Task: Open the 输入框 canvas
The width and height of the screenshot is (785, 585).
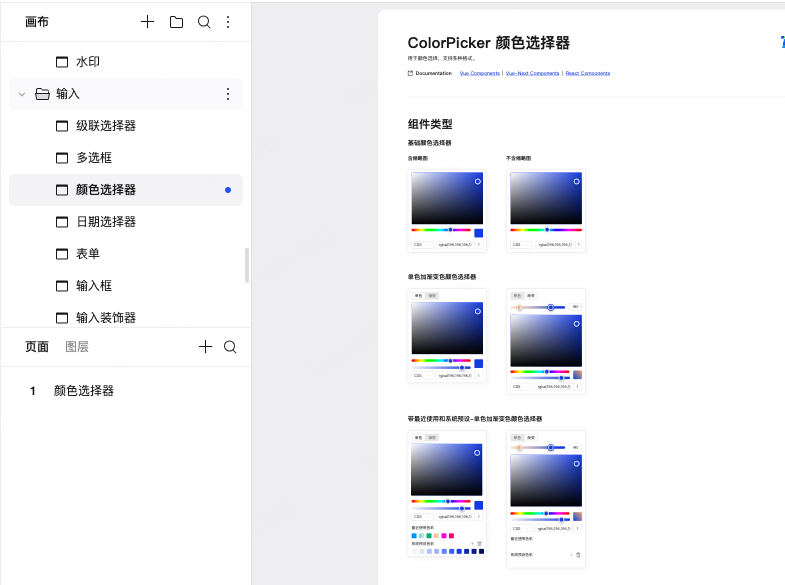Action: (x=94, y=286)
